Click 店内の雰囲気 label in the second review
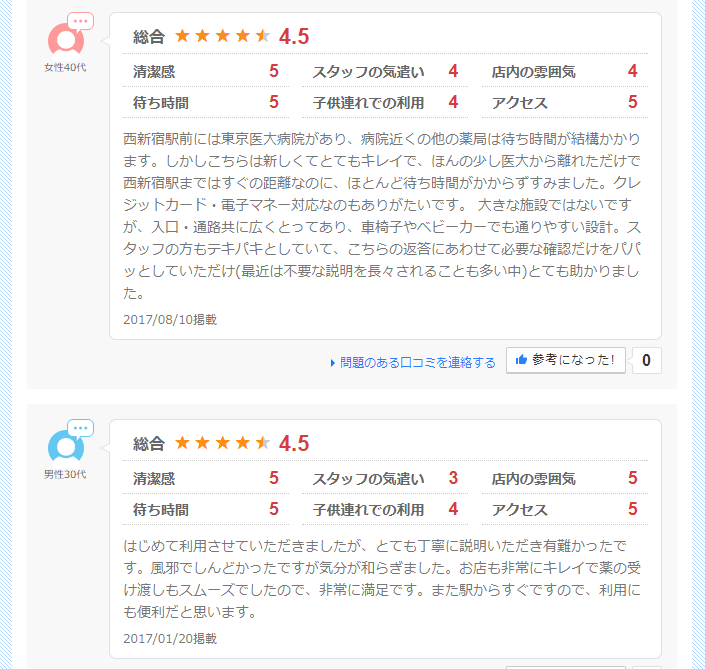This screenshot has height=669, width=705. point(533,479)
